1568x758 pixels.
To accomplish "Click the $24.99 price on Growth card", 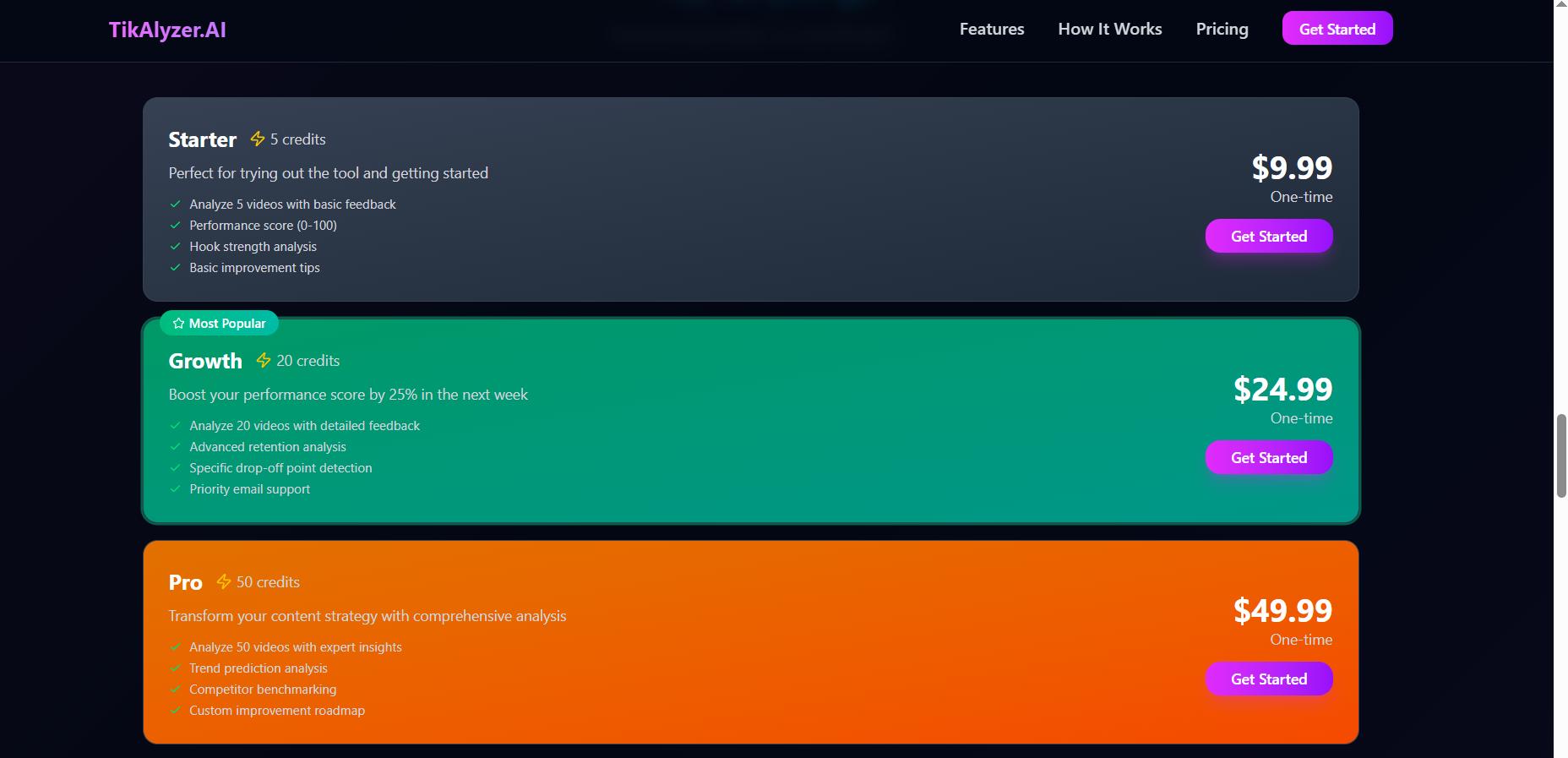I will [x=1282, y=389].
